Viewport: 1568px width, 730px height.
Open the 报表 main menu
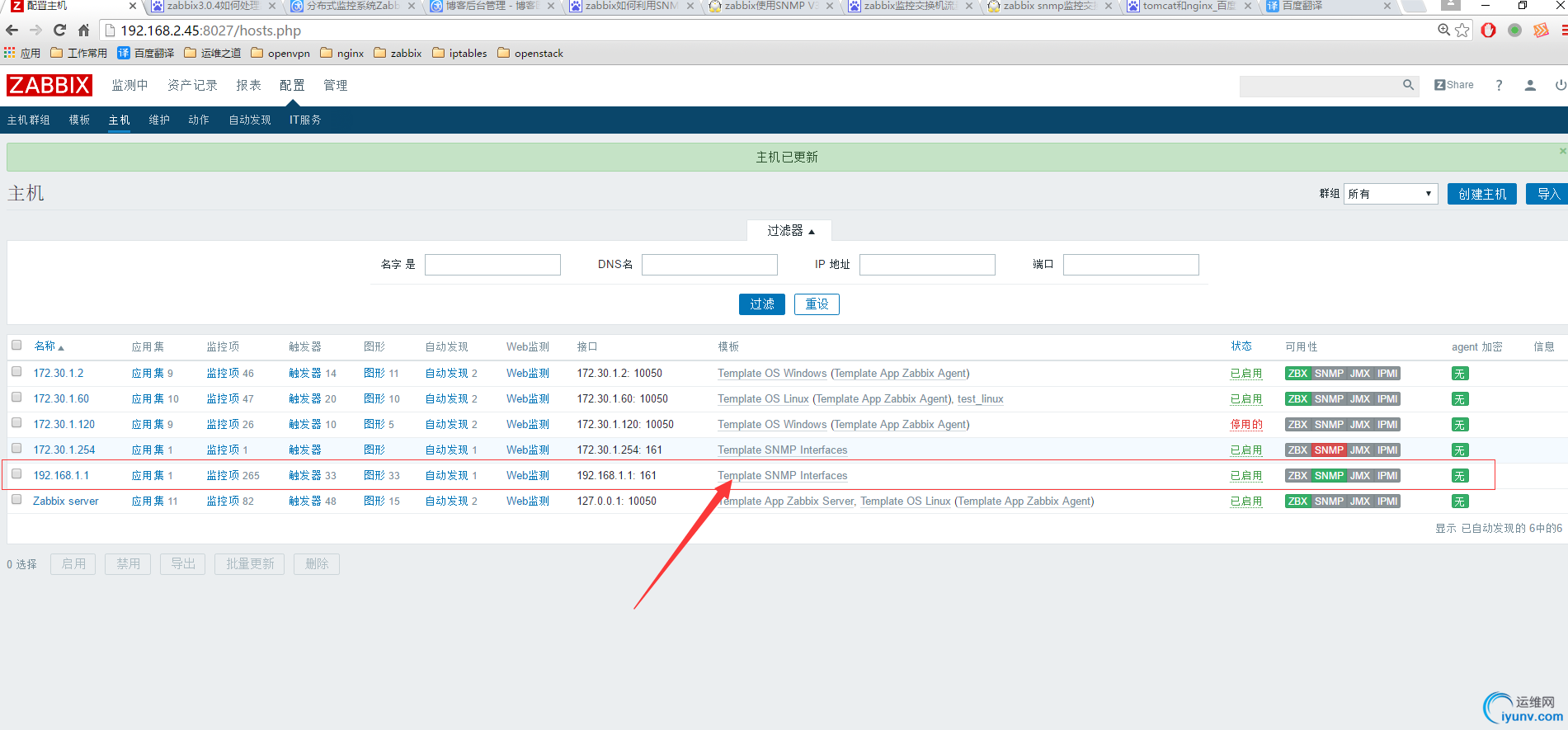pos(248,85)
